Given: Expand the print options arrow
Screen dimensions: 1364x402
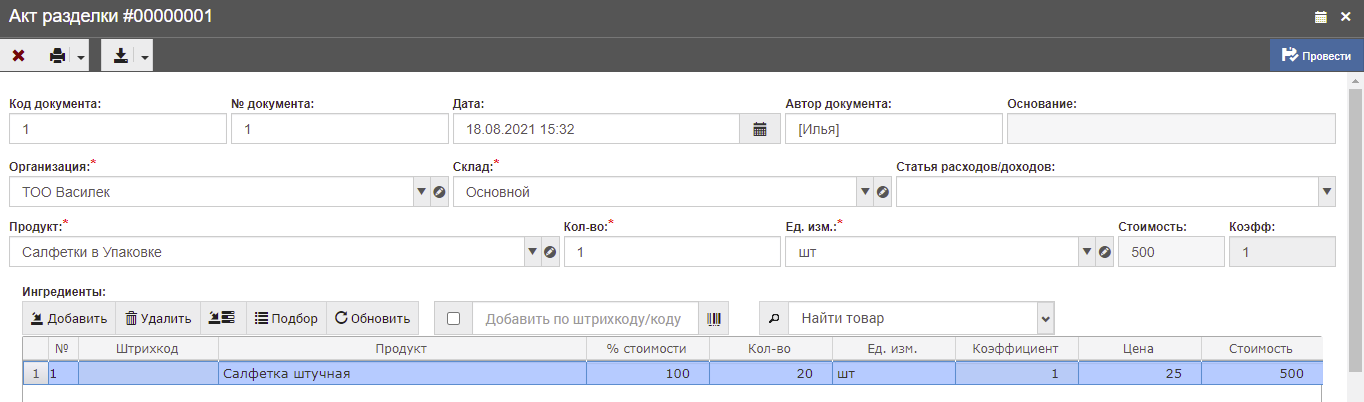Looking at the screenshot, I should tap(81, 56).
